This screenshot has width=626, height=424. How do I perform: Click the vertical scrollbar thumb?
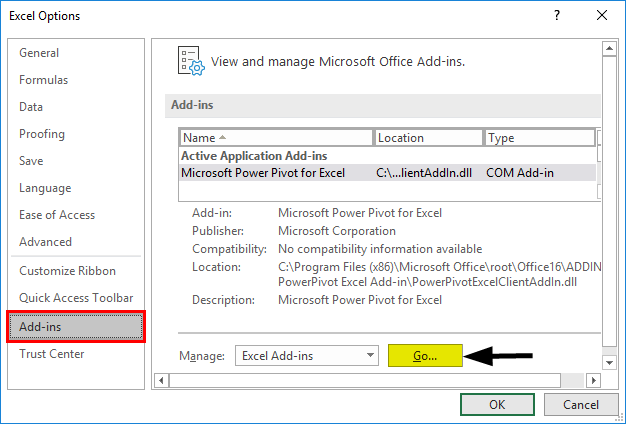click(609, 202)
